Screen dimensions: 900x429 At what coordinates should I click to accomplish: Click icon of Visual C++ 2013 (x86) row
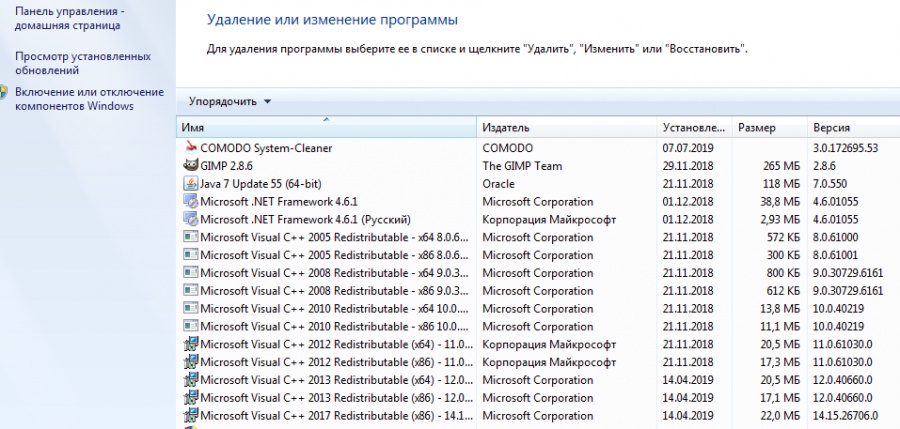(x=191, y=398)
